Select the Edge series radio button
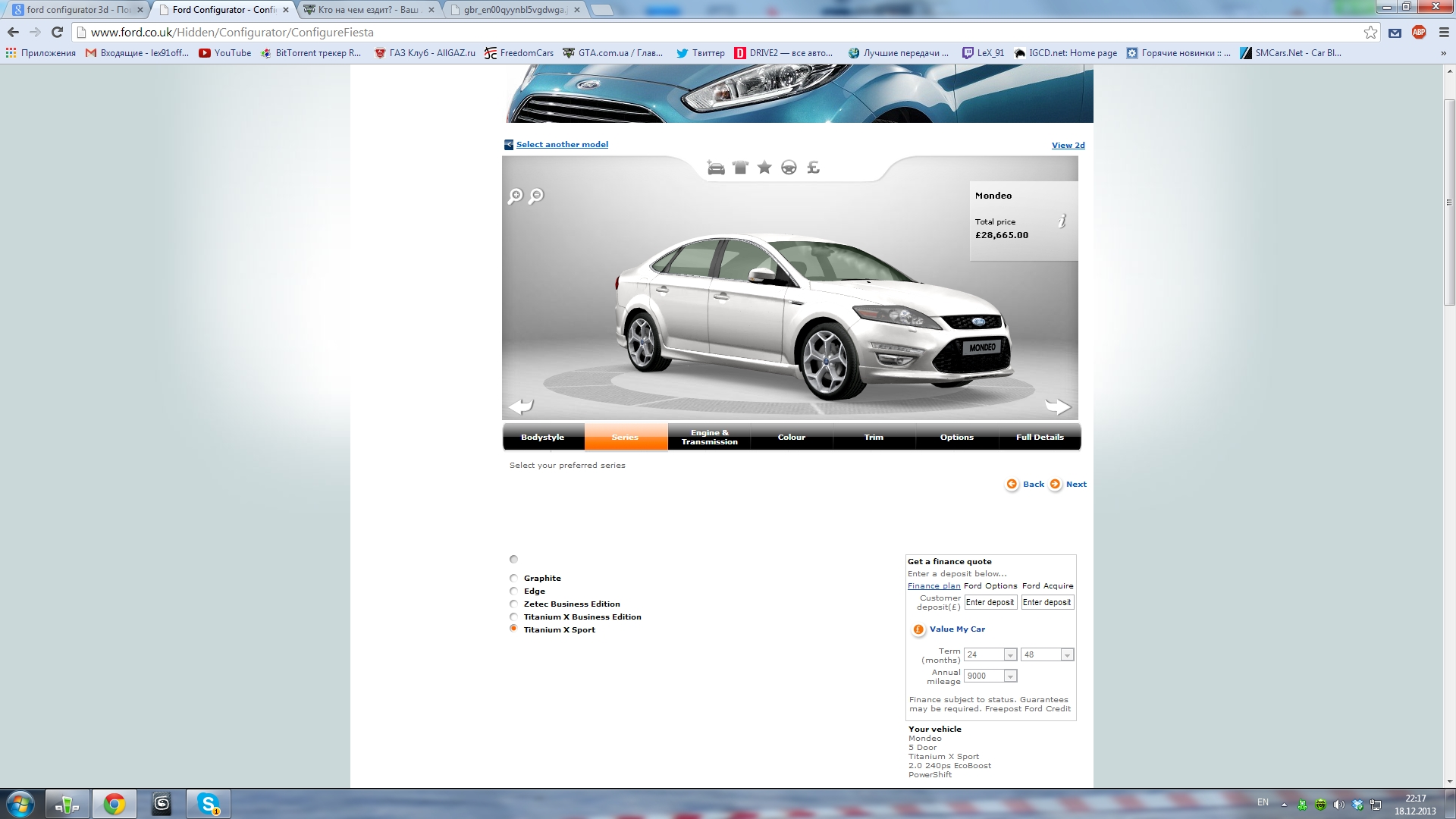This screenshot has width=1456, height=819. (513, 591)
